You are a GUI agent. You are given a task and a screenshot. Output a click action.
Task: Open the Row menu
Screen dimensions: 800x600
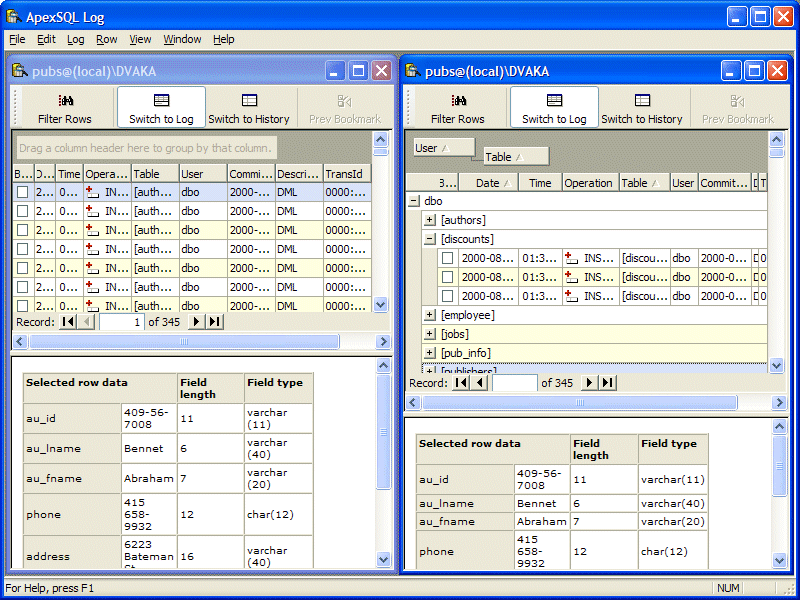pos(107,39)
